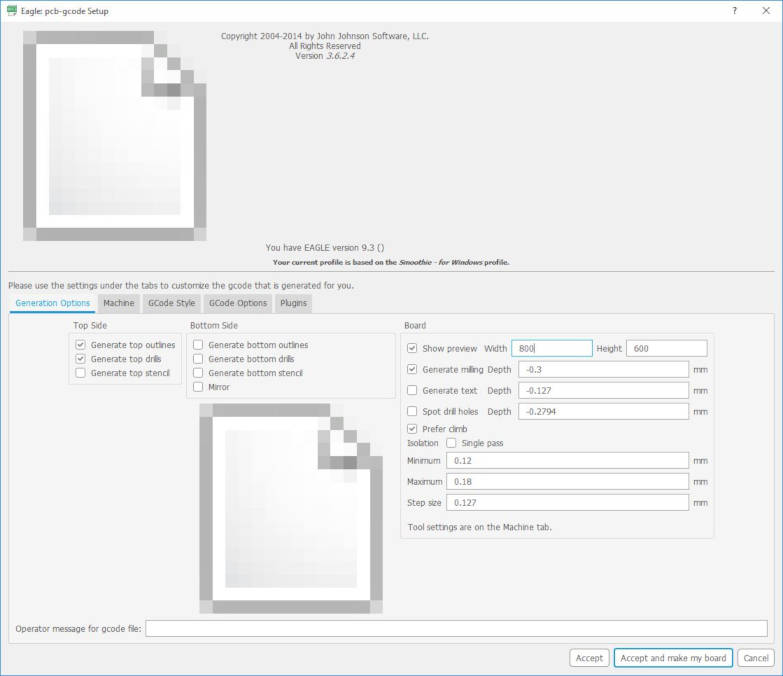Click 'Tool settings are on the Machine tab.'

pos(479,527)
